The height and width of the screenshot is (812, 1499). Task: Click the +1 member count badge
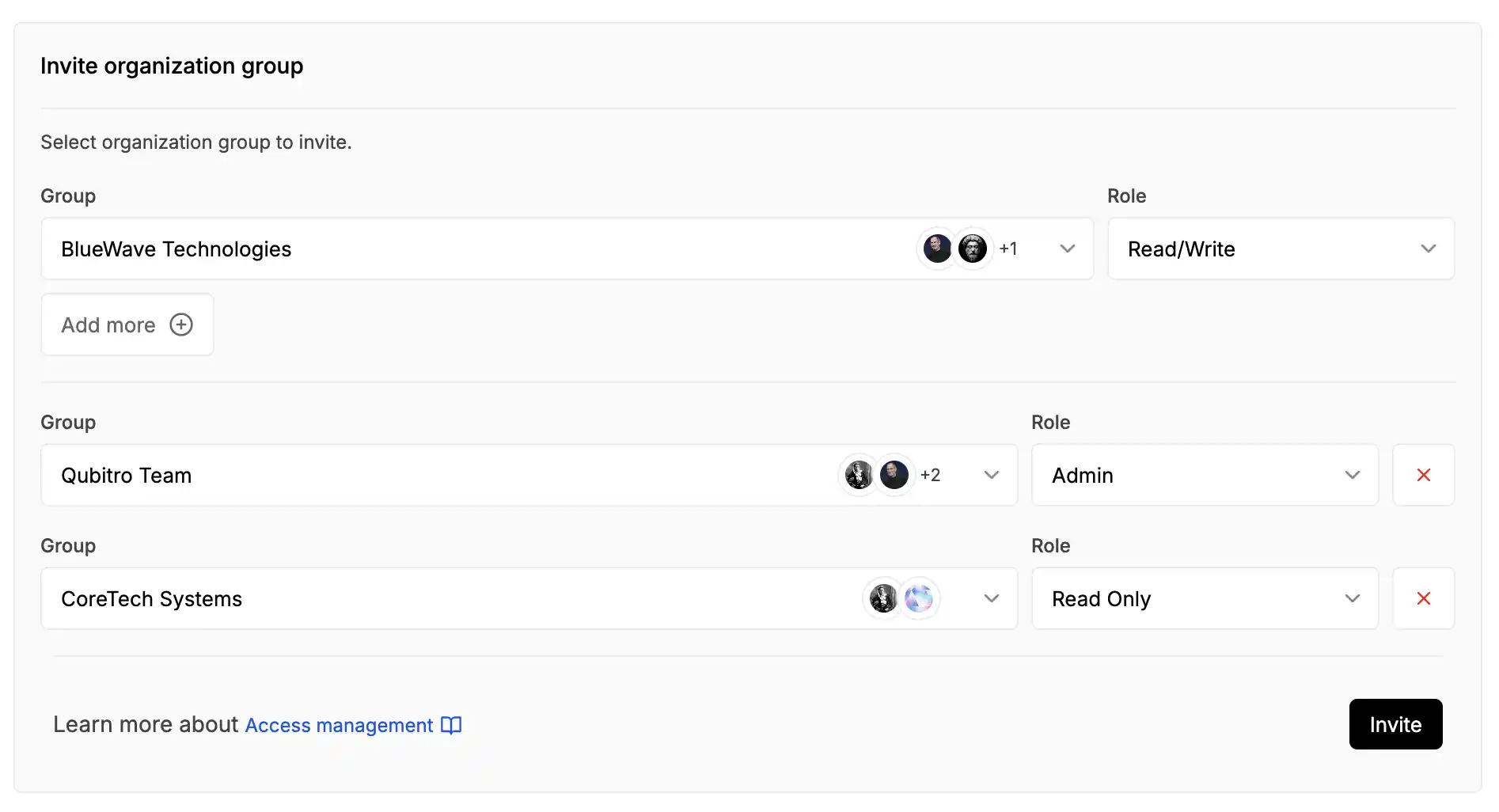1008,249
